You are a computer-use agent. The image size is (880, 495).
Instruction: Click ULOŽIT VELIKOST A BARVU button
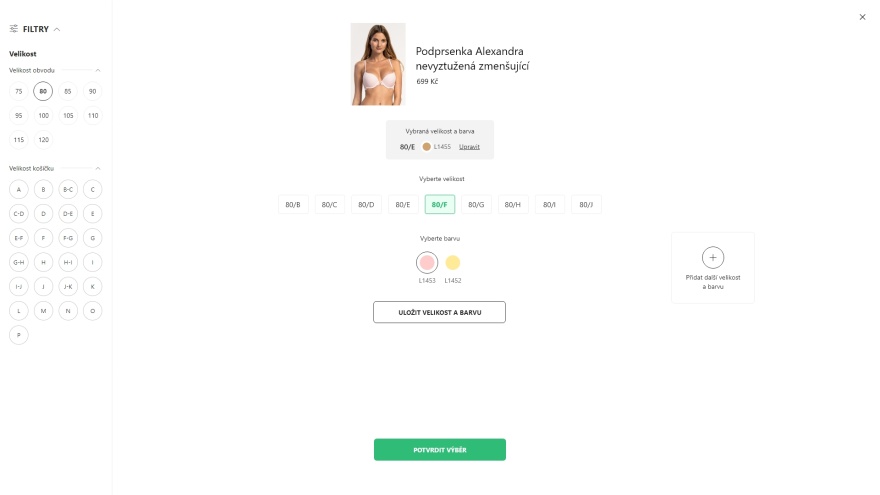click(x=439, y=312)
